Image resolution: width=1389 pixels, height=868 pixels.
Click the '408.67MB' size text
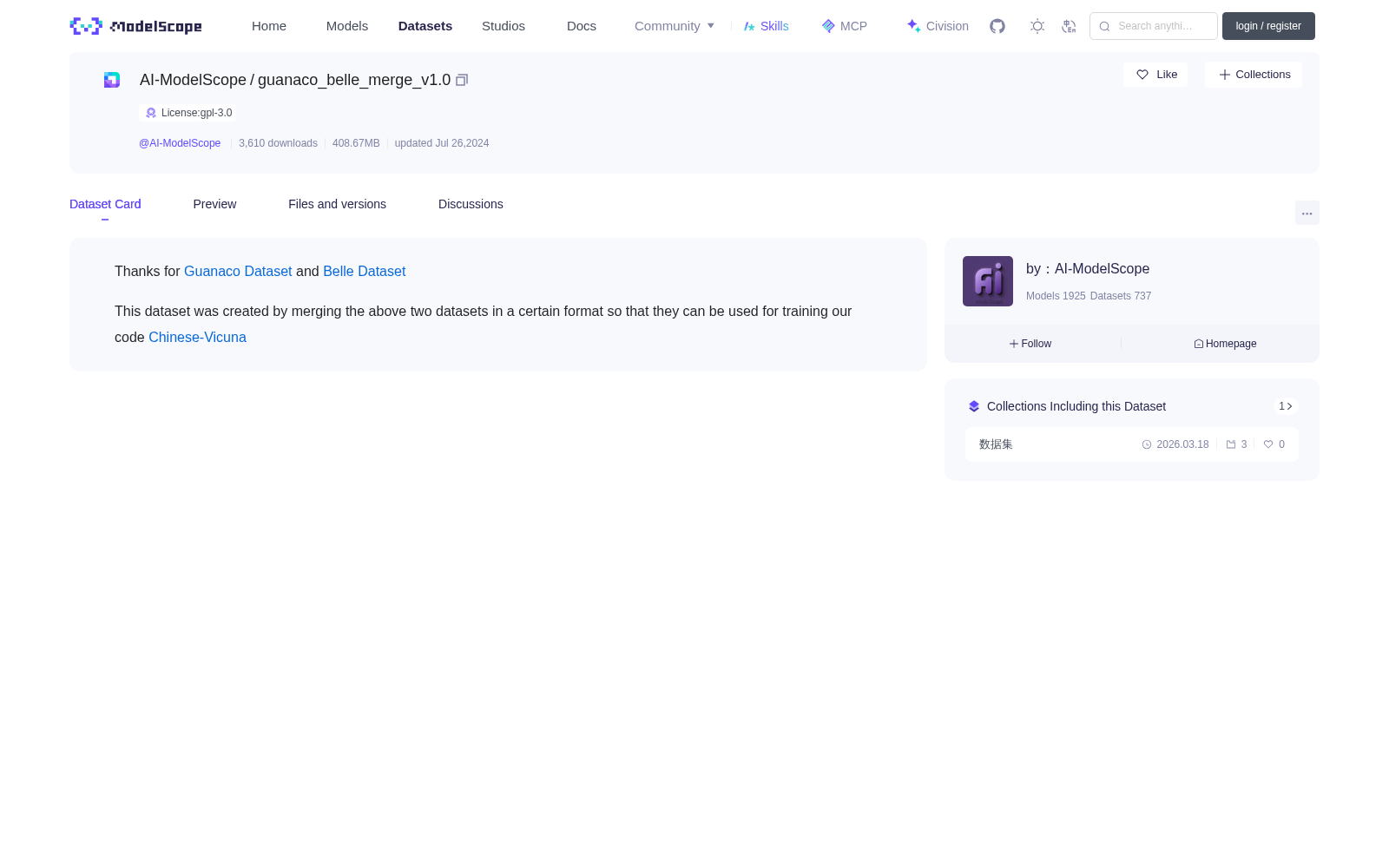(x=356, y=143)
